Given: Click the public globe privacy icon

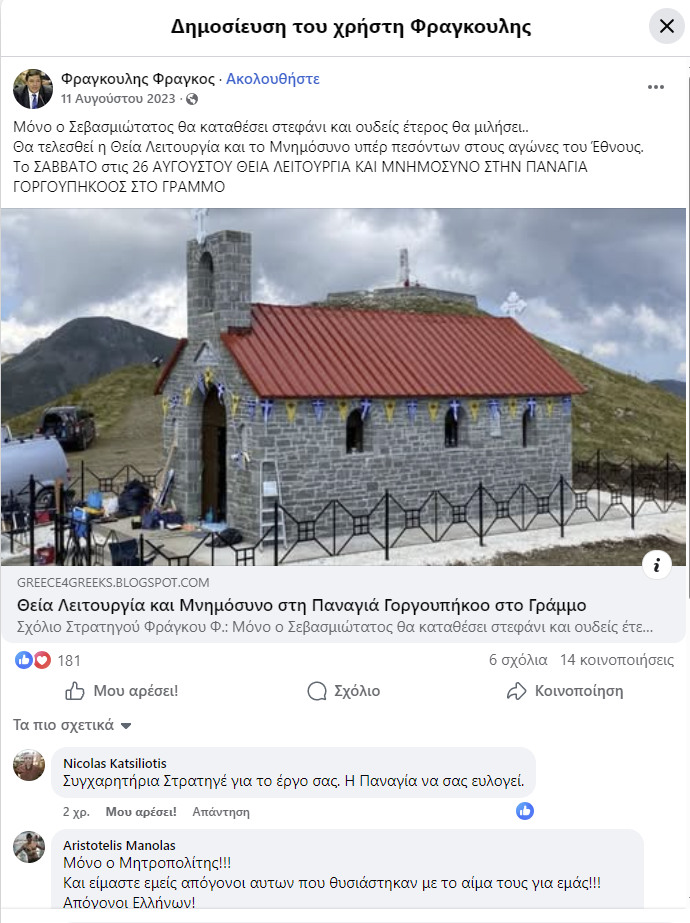Looking at the screenshot, I should click(192, 99).
